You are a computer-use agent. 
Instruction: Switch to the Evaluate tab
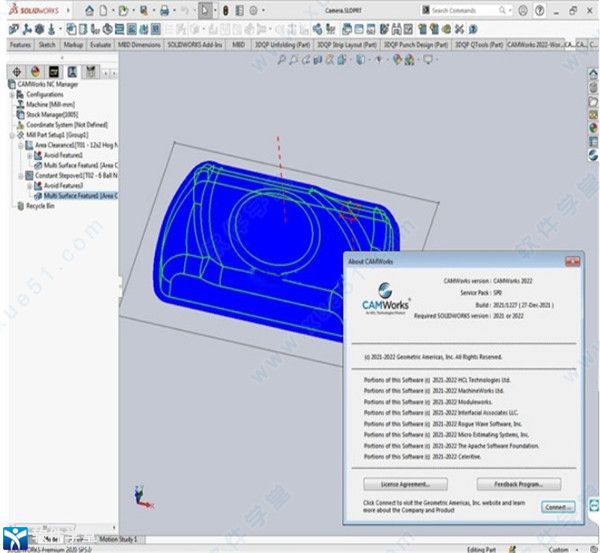pyautogui.click(x=100, y=45)
